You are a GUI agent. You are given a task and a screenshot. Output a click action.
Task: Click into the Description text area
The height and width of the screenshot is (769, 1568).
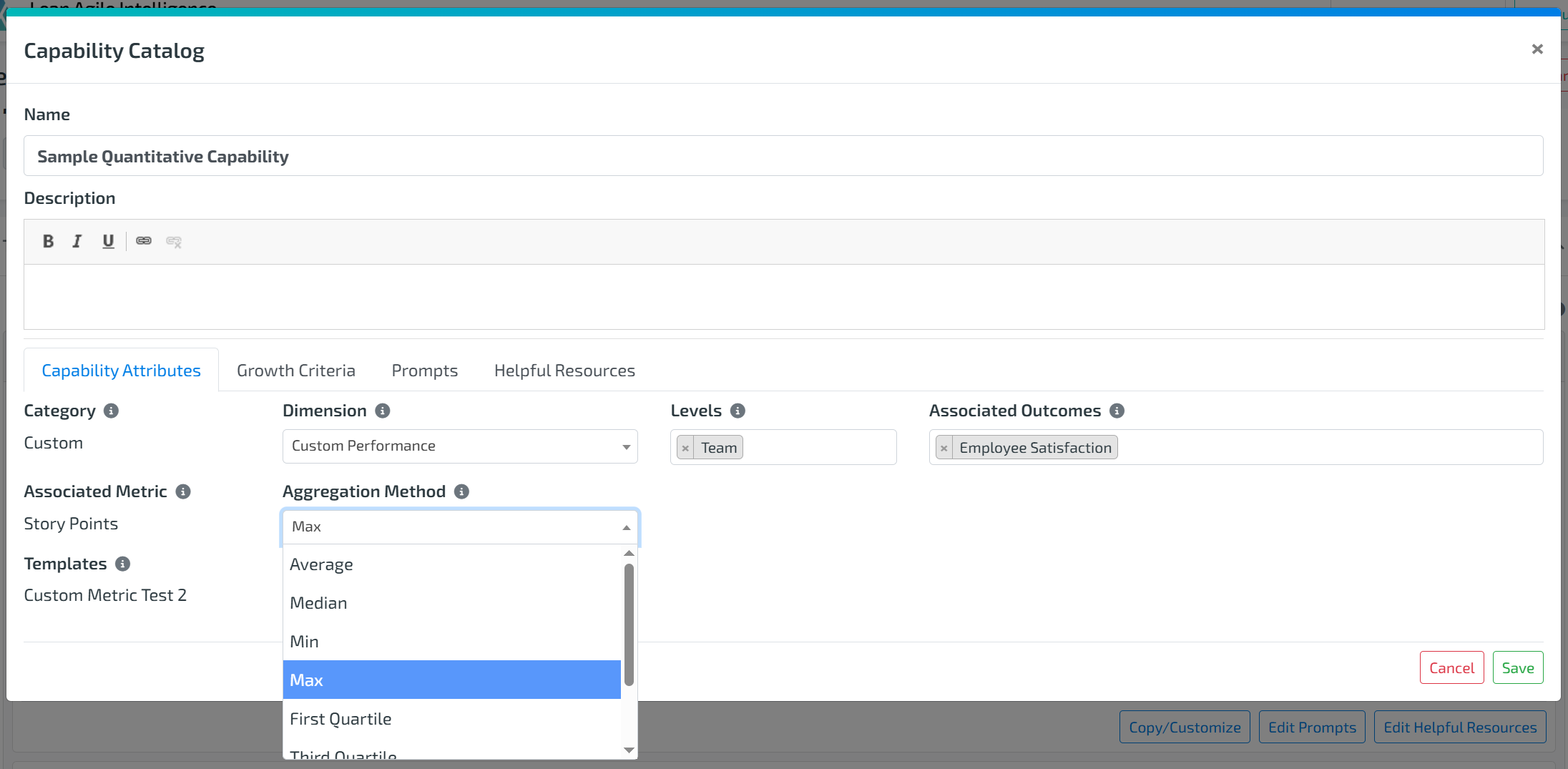point(784,297)
